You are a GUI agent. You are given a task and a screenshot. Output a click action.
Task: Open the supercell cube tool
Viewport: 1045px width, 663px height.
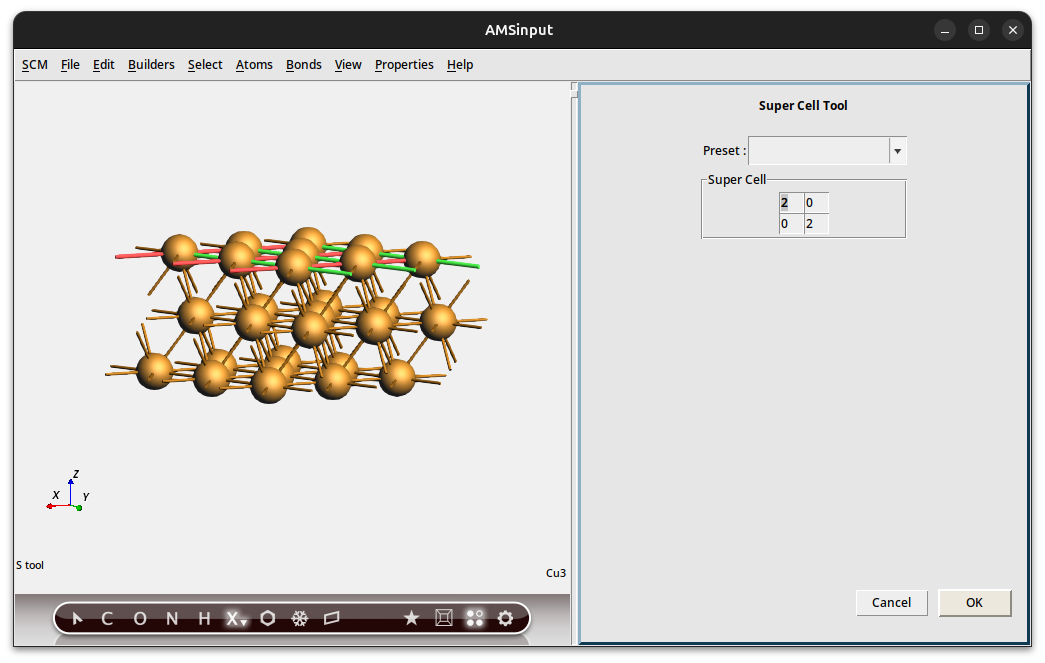(443, 618)
